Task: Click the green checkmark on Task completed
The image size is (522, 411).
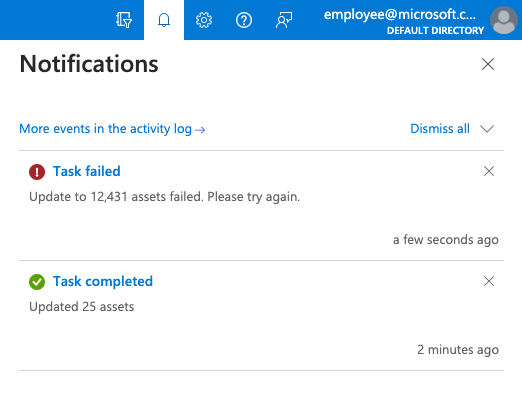Action: [37, 282]
